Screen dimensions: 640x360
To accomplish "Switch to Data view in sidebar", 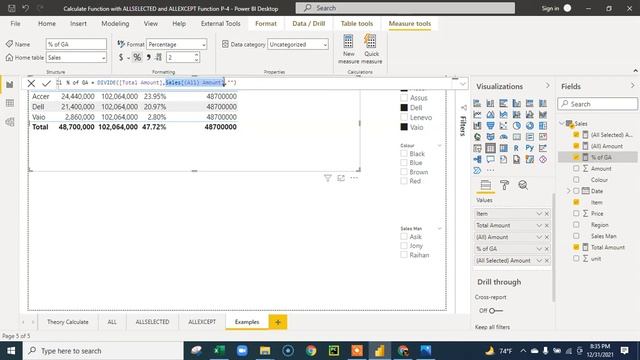I will point(10,103).
